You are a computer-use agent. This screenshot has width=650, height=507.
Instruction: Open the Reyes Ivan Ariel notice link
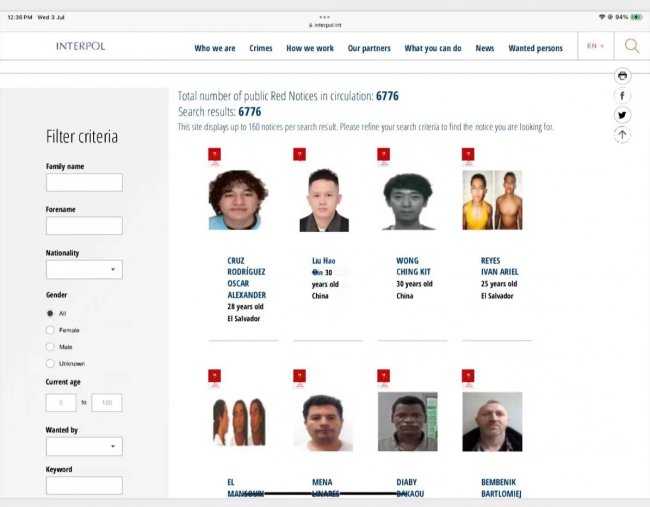[x=499, y=266]
